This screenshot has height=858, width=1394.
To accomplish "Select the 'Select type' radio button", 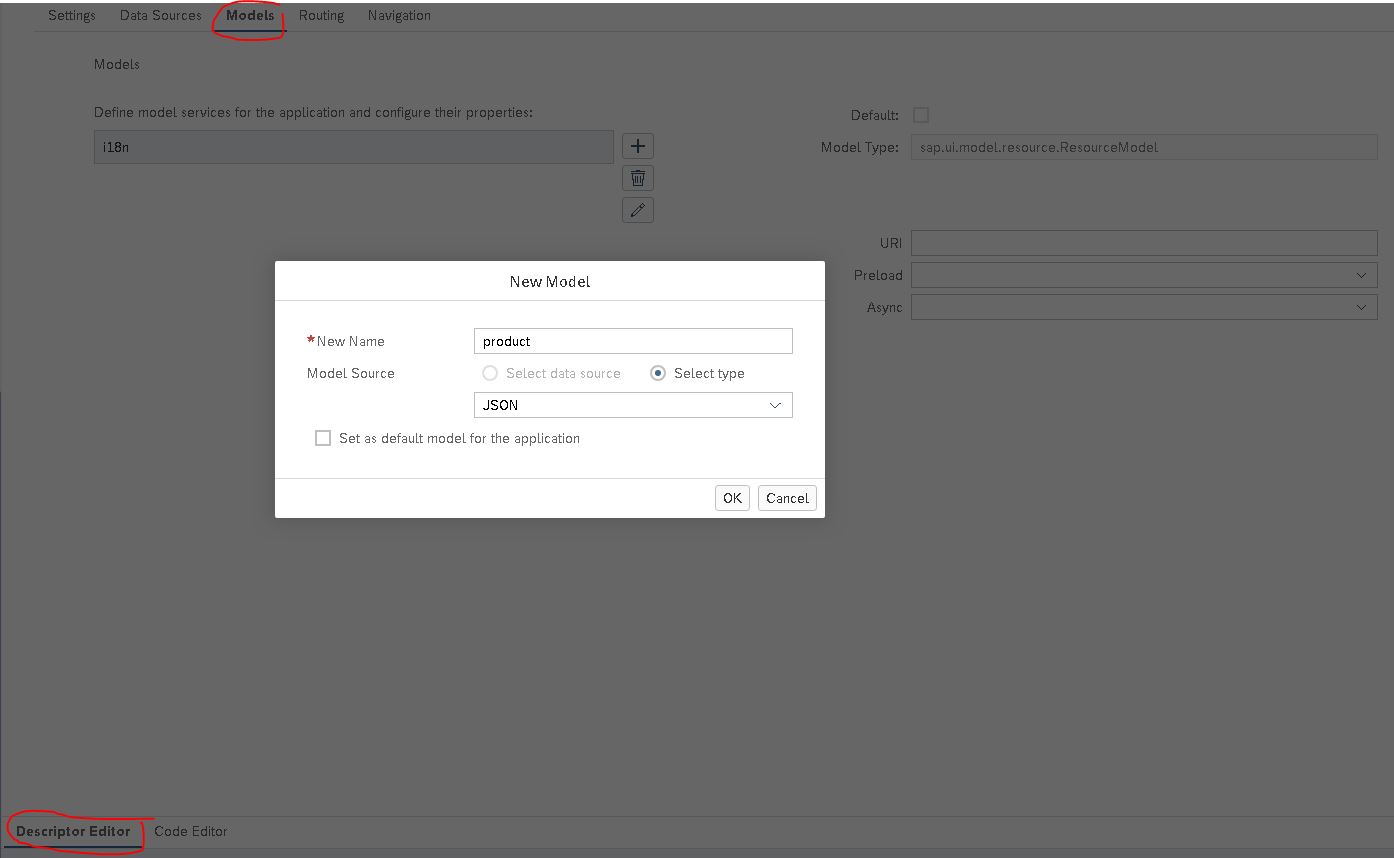I will (x=658, y=373).
